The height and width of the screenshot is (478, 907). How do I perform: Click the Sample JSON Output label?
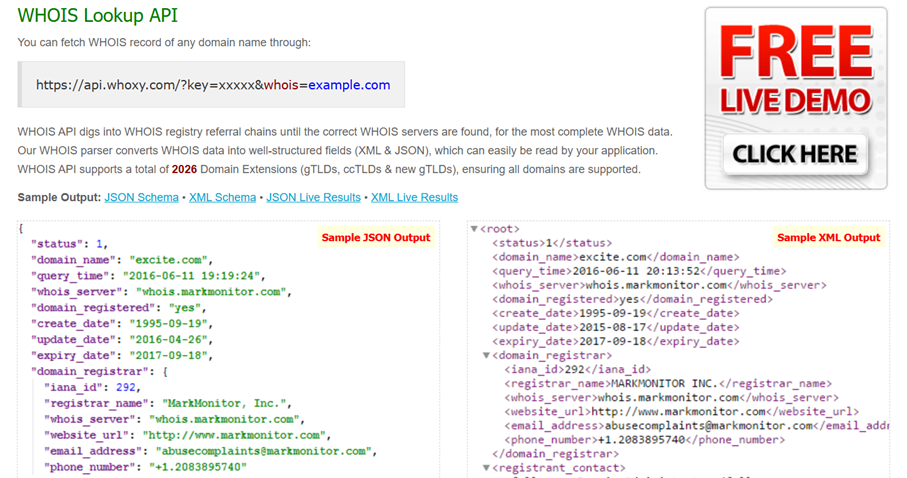coord(376,237)
